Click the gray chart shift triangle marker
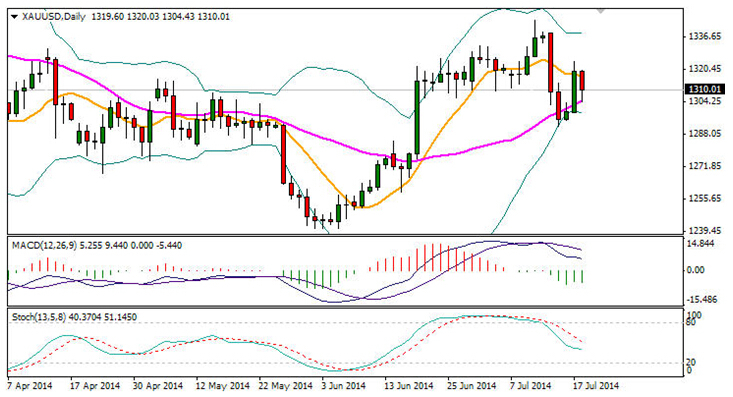This screenshot has width=733, height=397. pyautogui.click(x=601, y=10)
